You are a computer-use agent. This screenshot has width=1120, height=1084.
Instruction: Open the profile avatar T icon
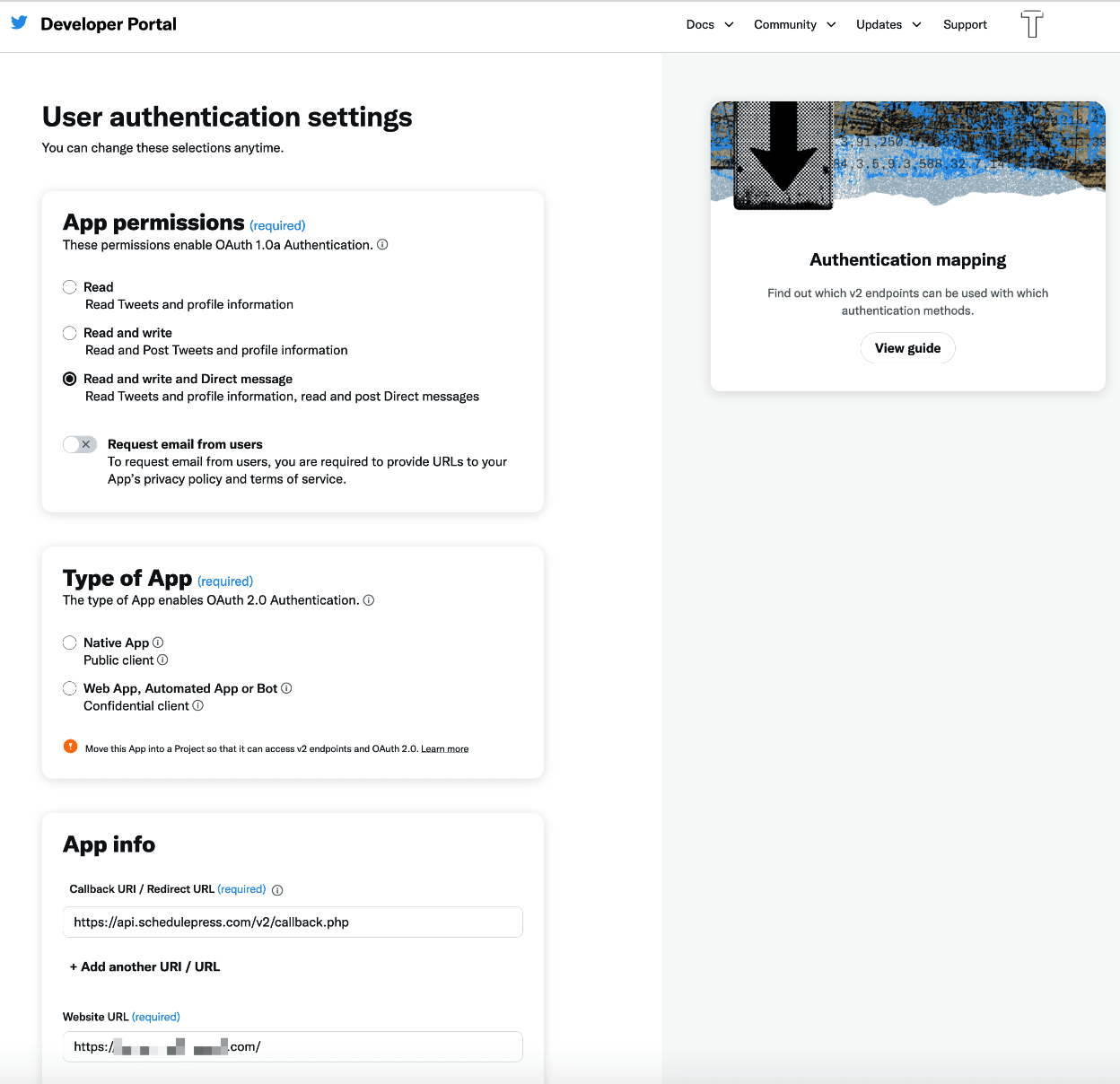(1032, 24)
